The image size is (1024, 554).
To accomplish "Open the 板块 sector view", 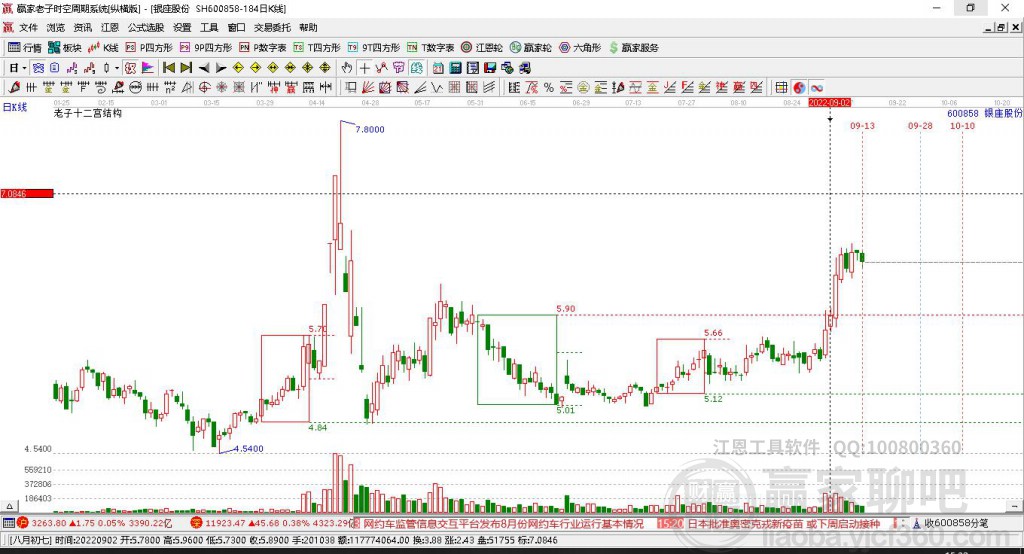I will tap(64, 48).
